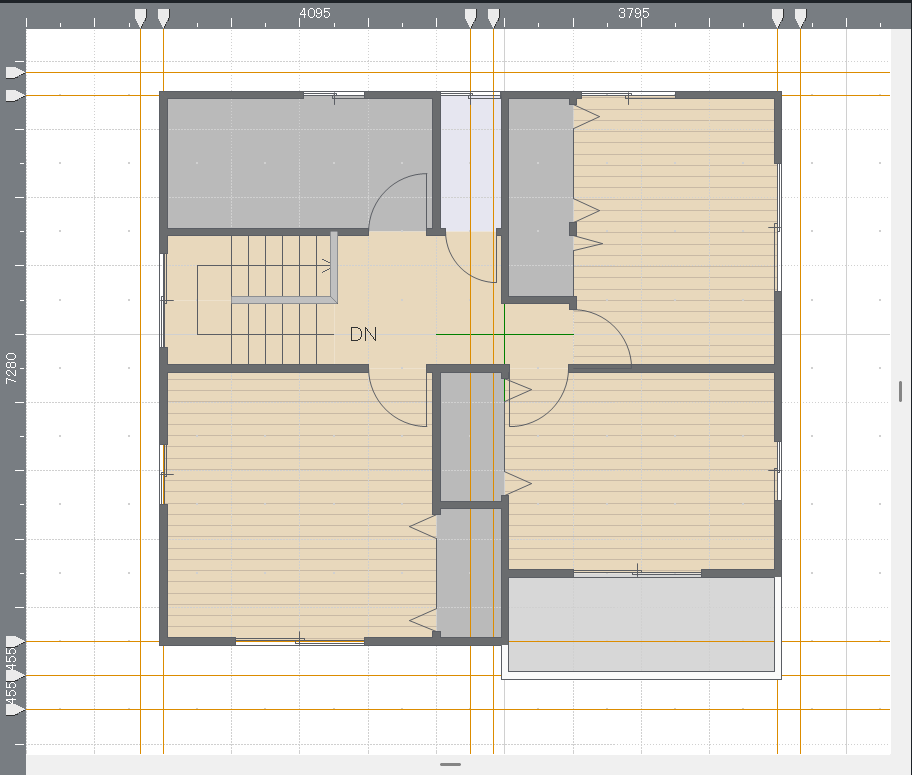
Task: Click the green crosshair in the hallway
Action: click(x=504, y=334)
